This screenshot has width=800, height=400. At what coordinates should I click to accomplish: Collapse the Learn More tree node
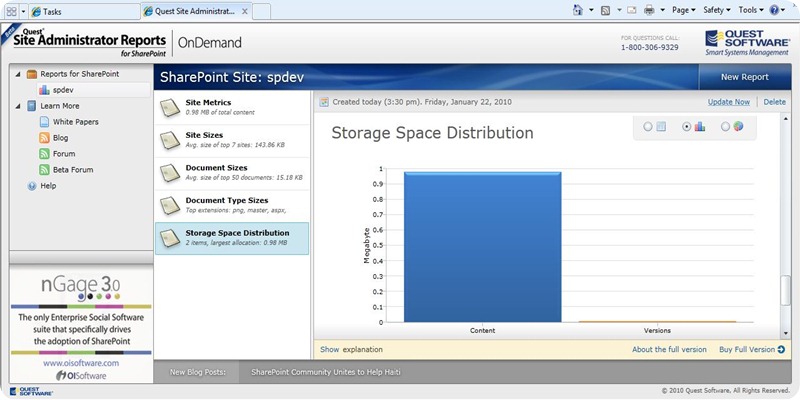tap(18, 106)
